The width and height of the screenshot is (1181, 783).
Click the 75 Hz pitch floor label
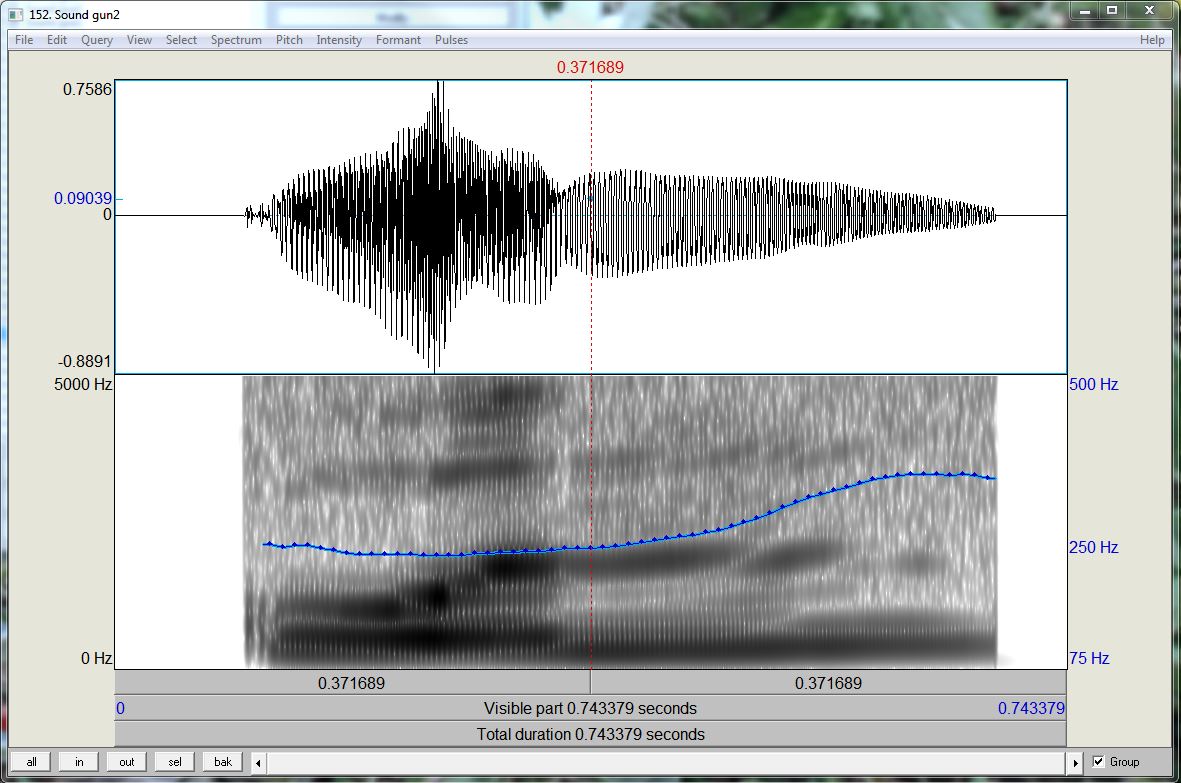[x=1089, y=658]
